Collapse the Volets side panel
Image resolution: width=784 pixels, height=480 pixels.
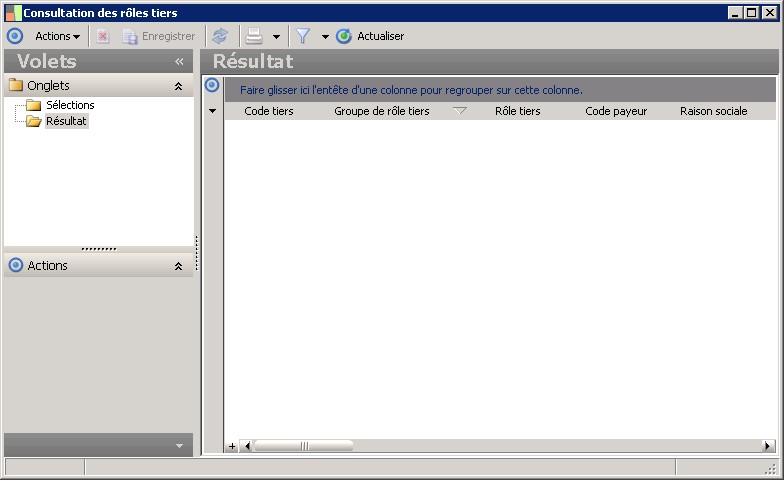click(x=179, y=62)
